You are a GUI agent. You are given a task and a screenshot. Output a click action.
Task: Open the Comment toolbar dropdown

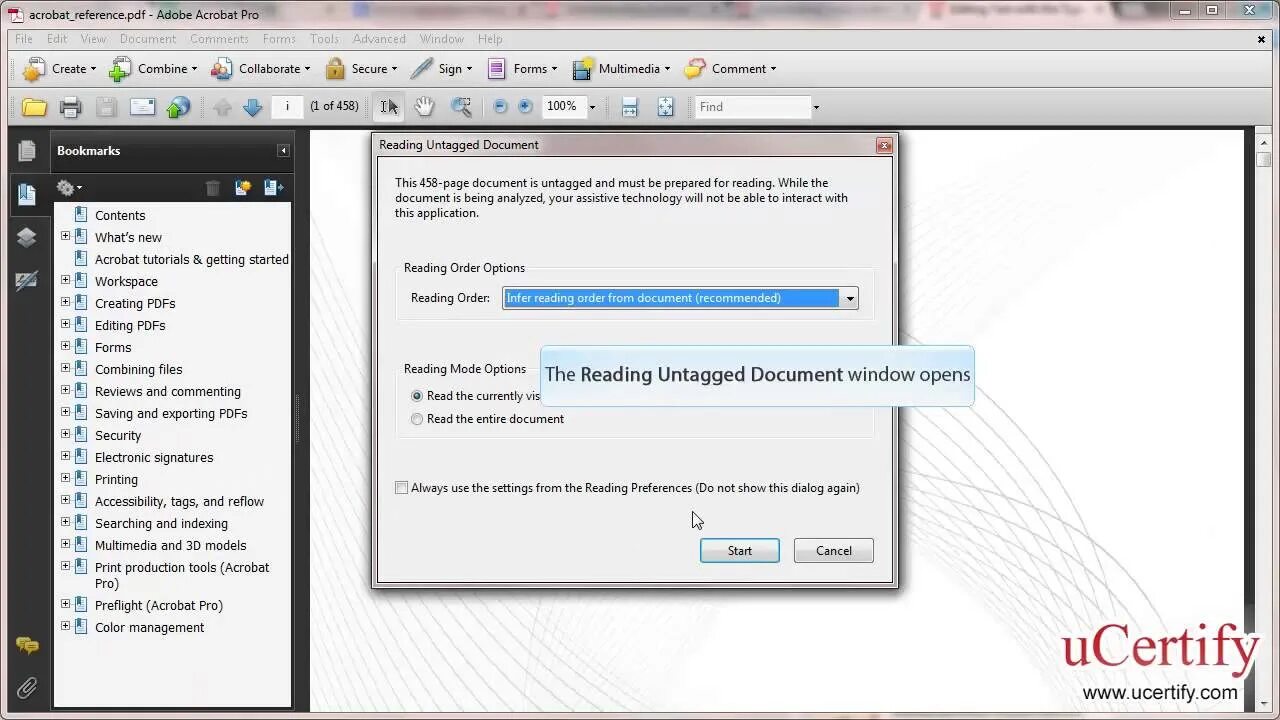click(730, 69)
